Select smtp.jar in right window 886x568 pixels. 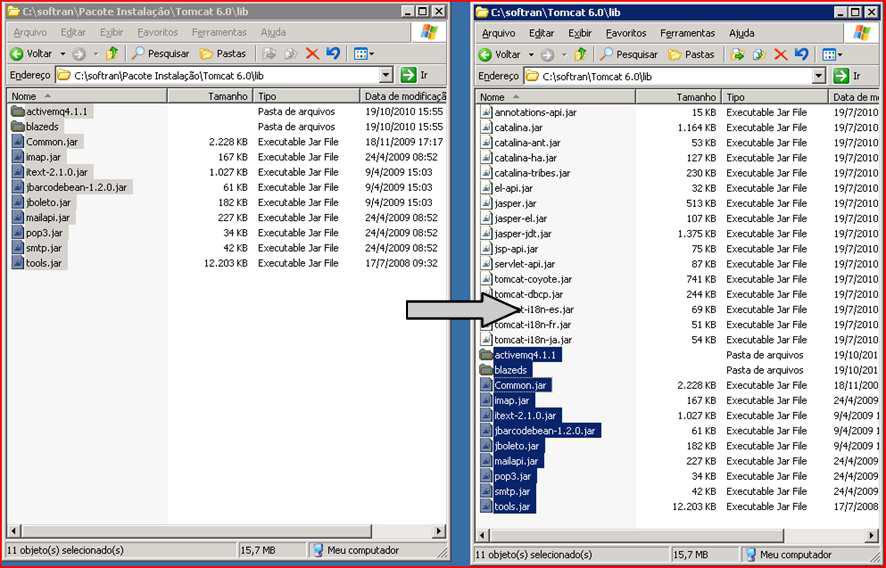pos(506,491)
